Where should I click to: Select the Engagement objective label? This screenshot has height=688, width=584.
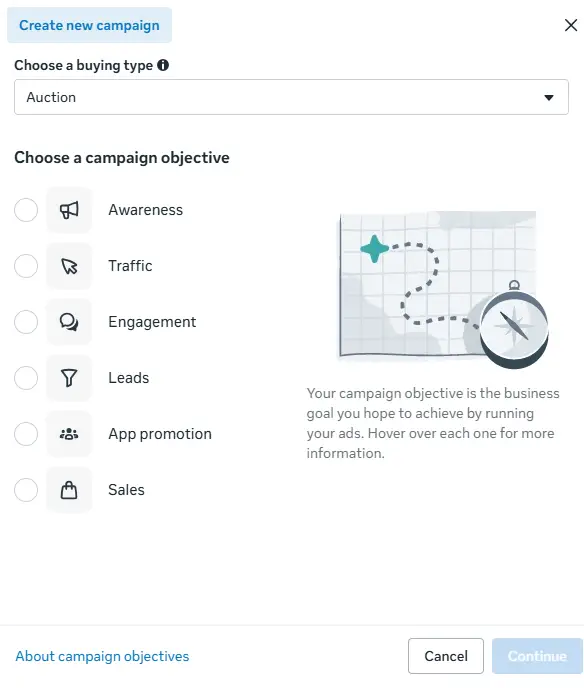point(152,322)
